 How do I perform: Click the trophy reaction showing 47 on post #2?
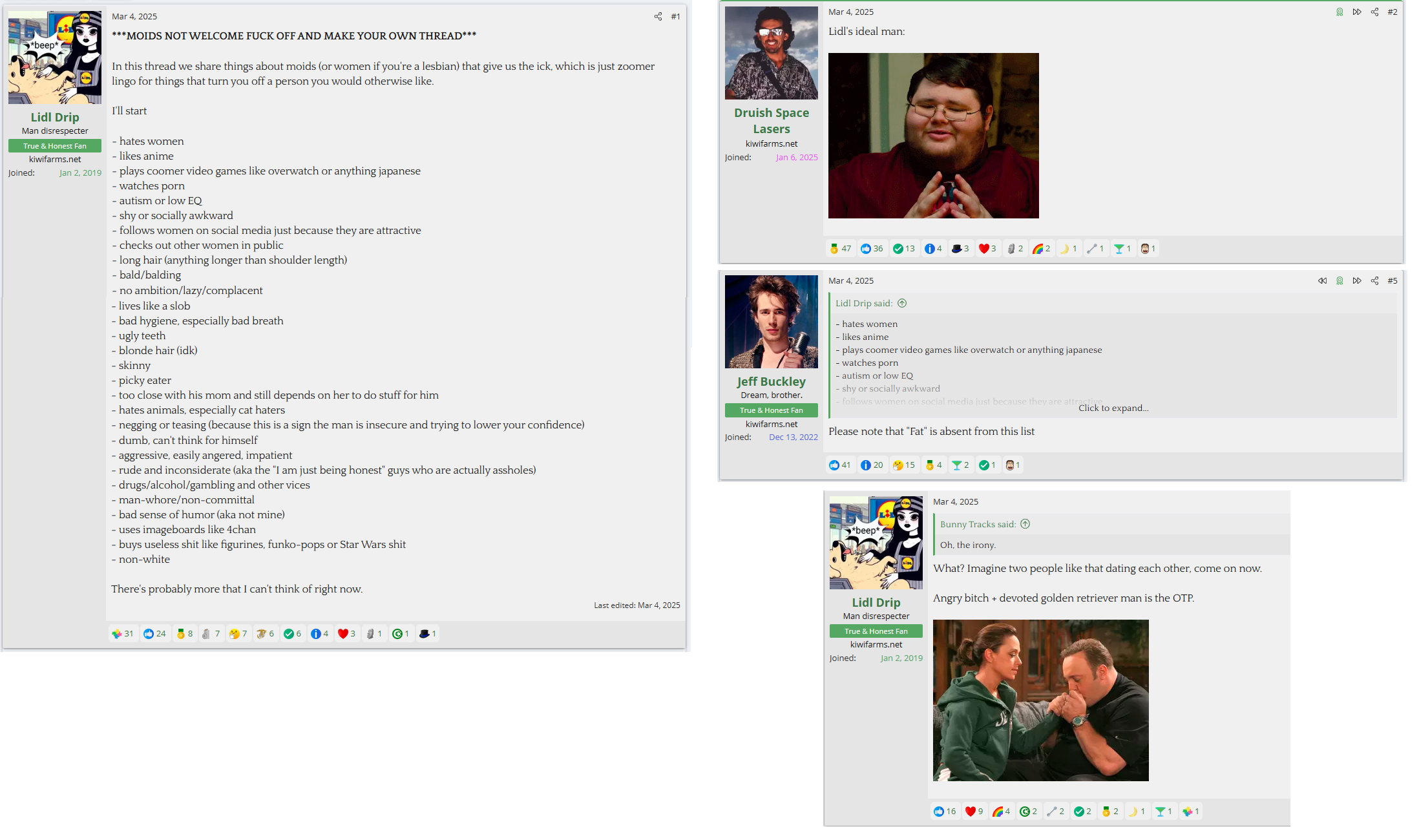pyautogui.click(x=840, y=249)
